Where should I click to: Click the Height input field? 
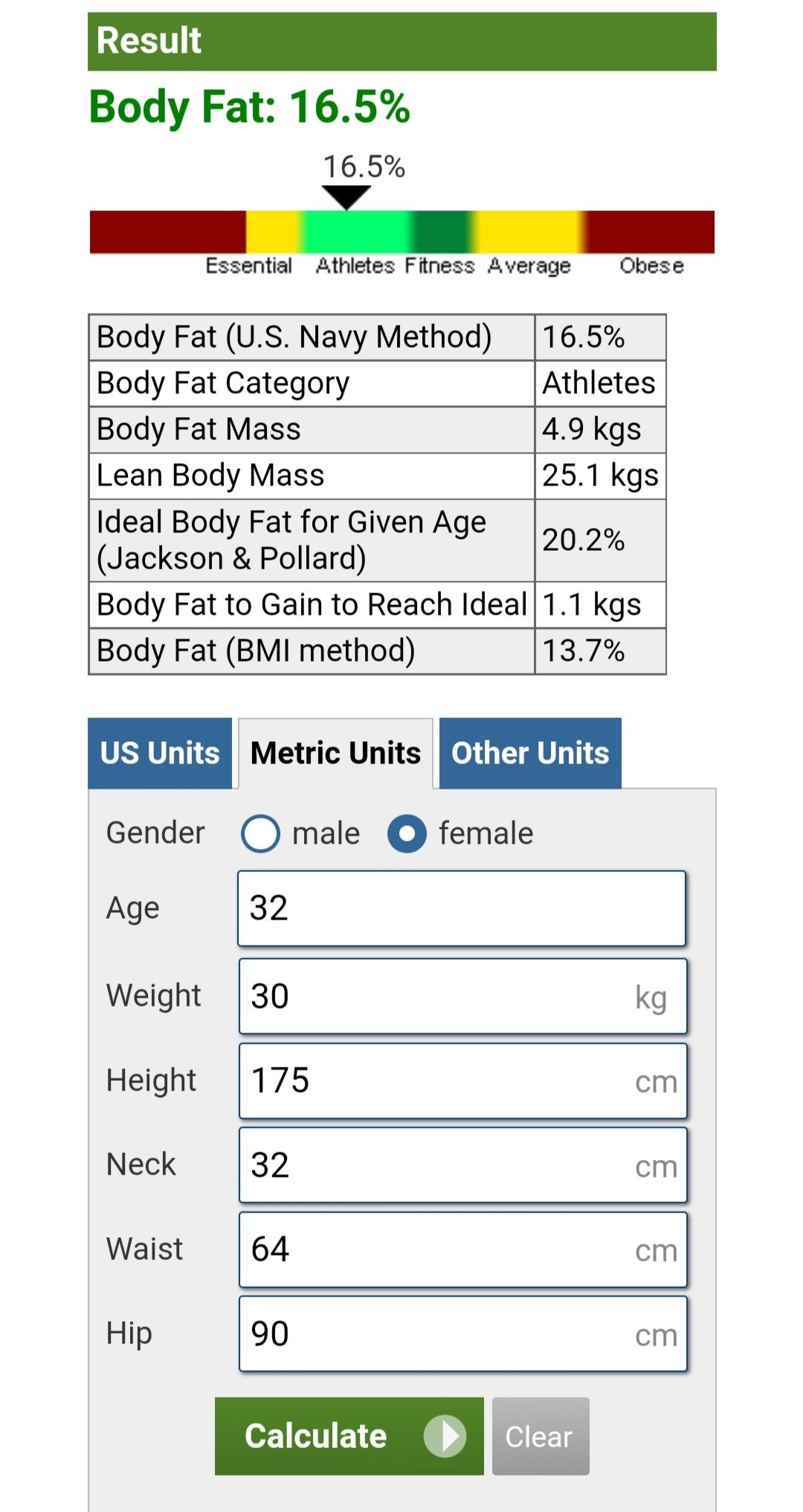click(461, 1081)
